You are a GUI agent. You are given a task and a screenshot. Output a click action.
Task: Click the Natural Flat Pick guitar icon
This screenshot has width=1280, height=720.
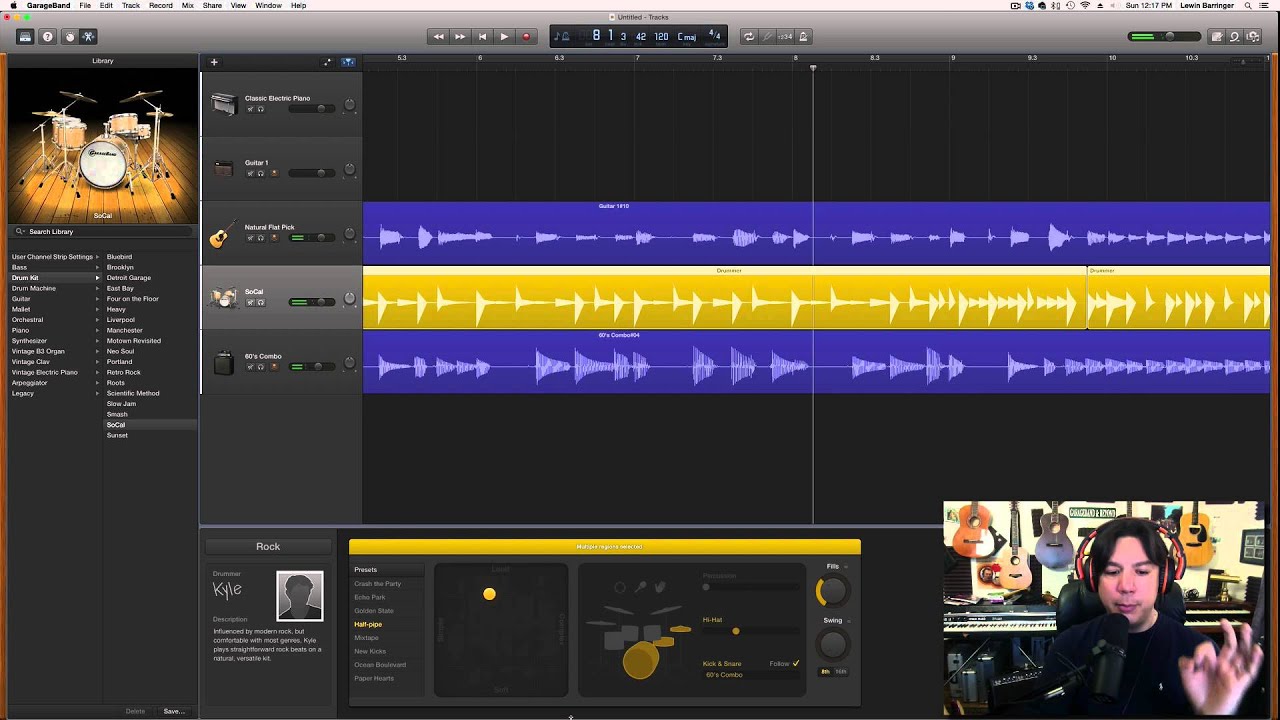221,234
